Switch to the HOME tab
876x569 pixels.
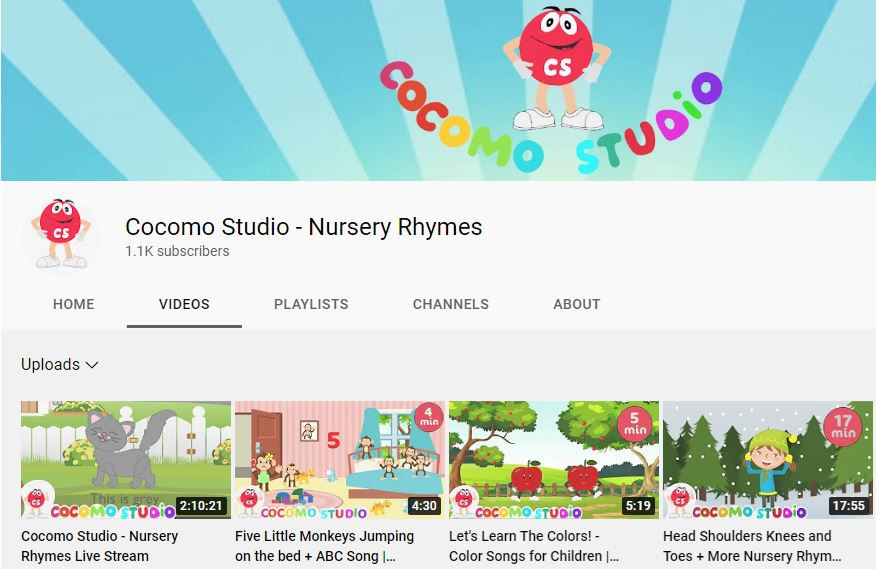[x=74, y=304]
